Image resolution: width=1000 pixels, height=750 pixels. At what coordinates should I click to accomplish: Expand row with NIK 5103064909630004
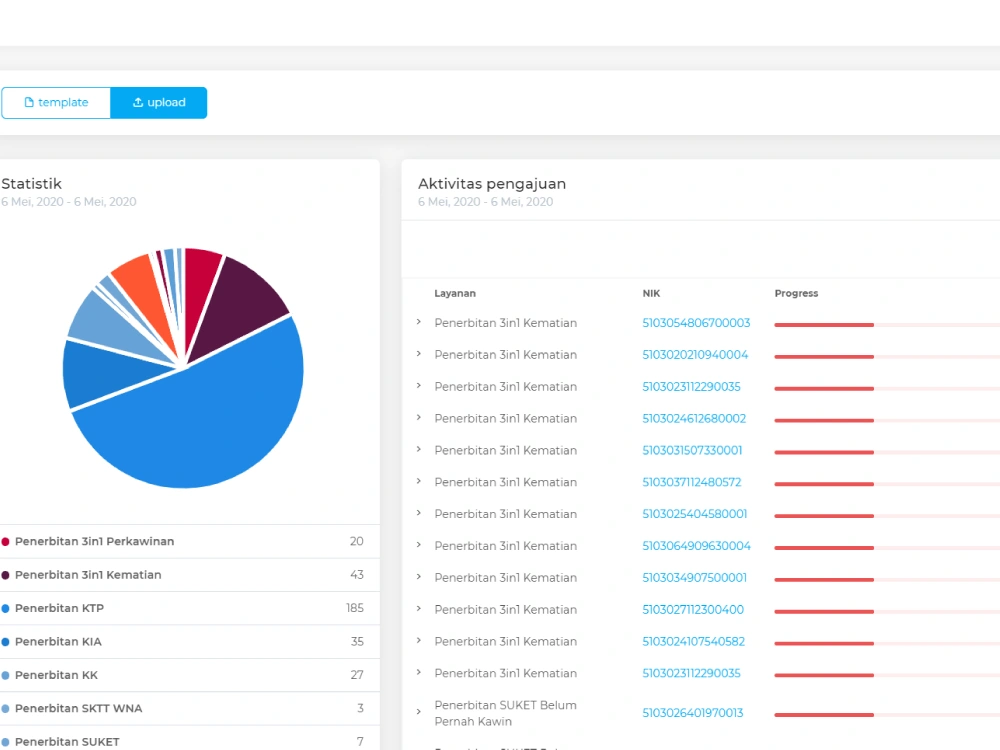tap(418, 545)
